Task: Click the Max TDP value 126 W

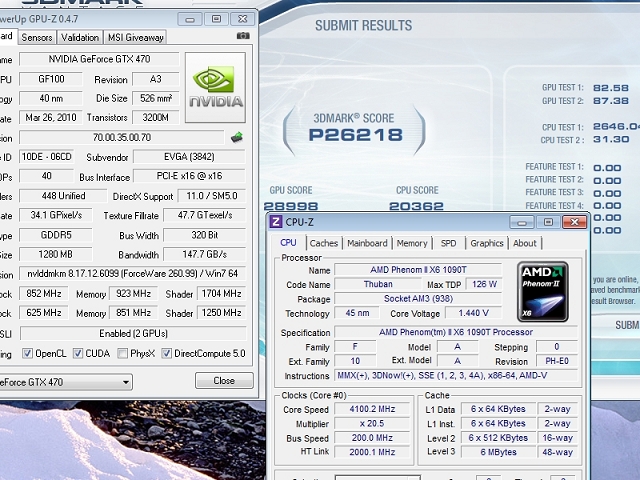Action: (484, 284)
